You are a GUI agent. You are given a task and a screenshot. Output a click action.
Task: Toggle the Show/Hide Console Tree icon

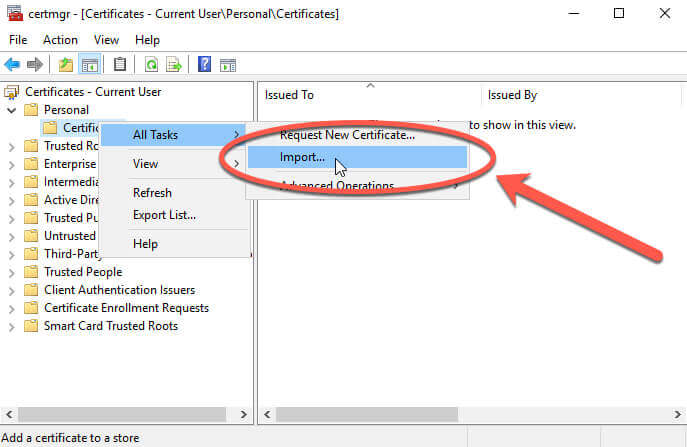pyautogui.click(x=89, y=65)
